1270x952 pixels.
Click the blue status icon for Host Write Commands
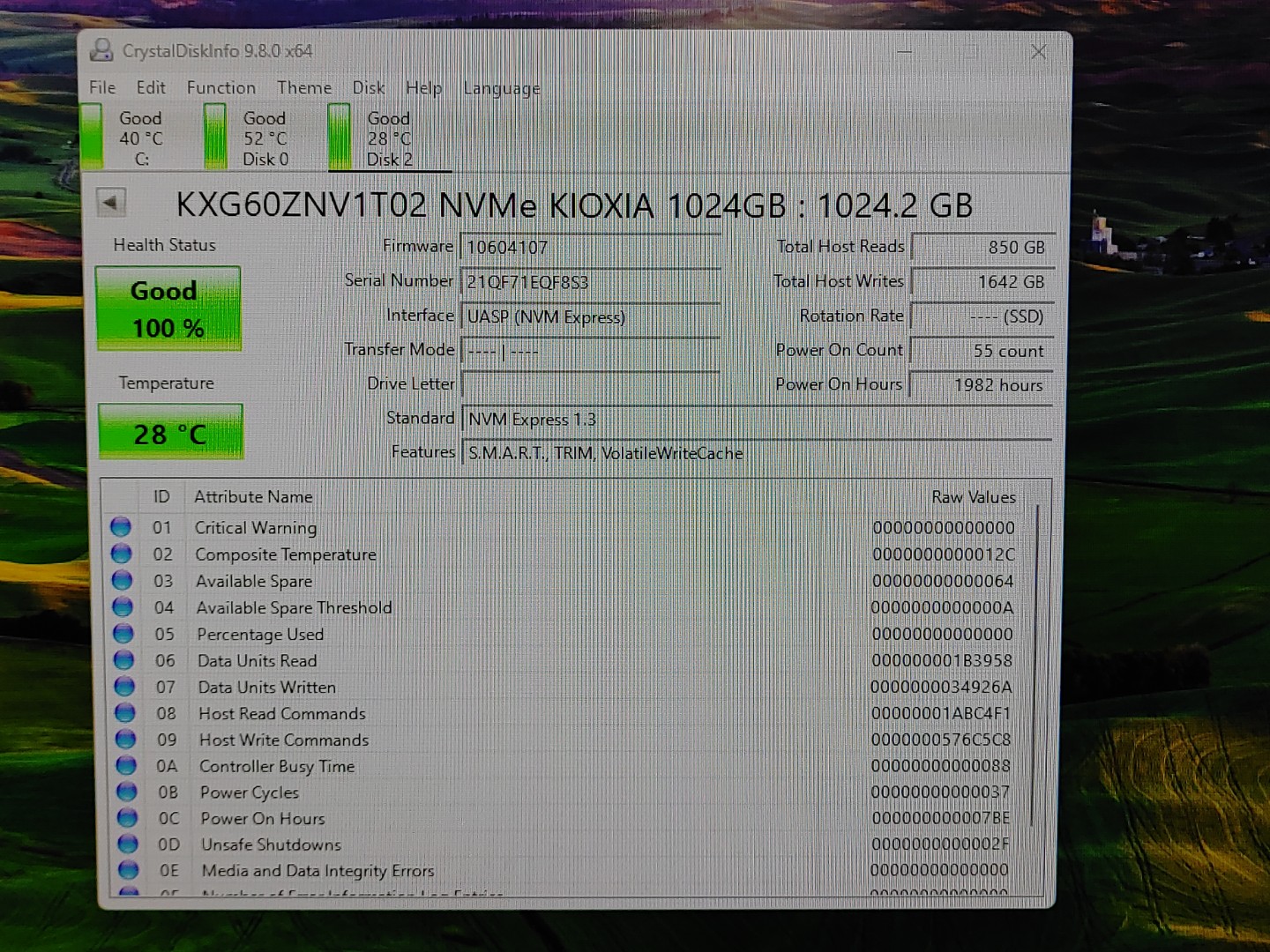[x=126, y=739]
